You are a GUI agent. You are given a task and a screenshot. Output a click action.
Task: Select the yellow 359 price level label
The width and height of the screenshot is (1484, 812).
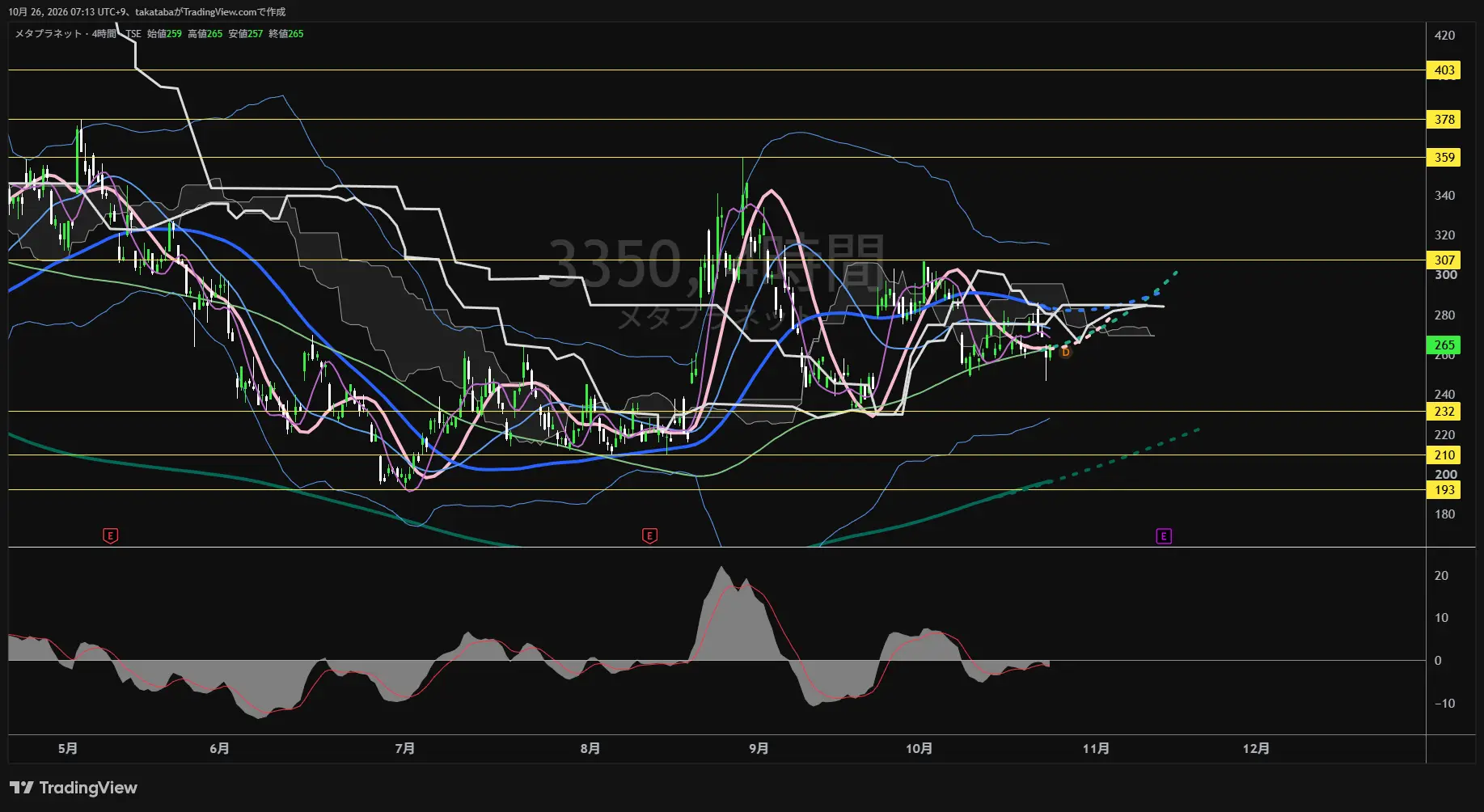1444,158
